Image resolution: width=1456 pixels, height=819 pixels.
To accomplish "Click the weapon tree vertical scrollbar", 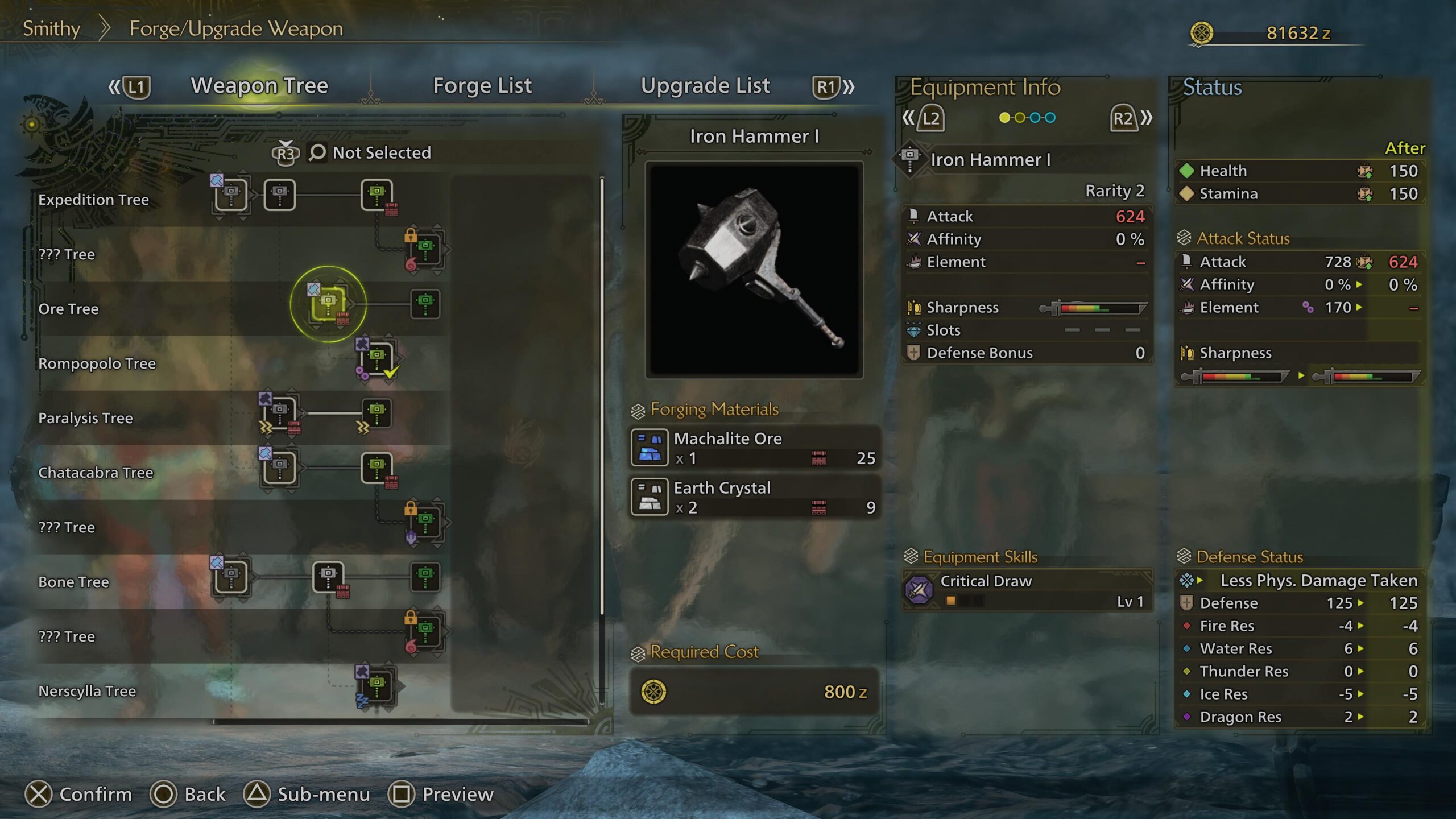I will [x=602, y=441].
